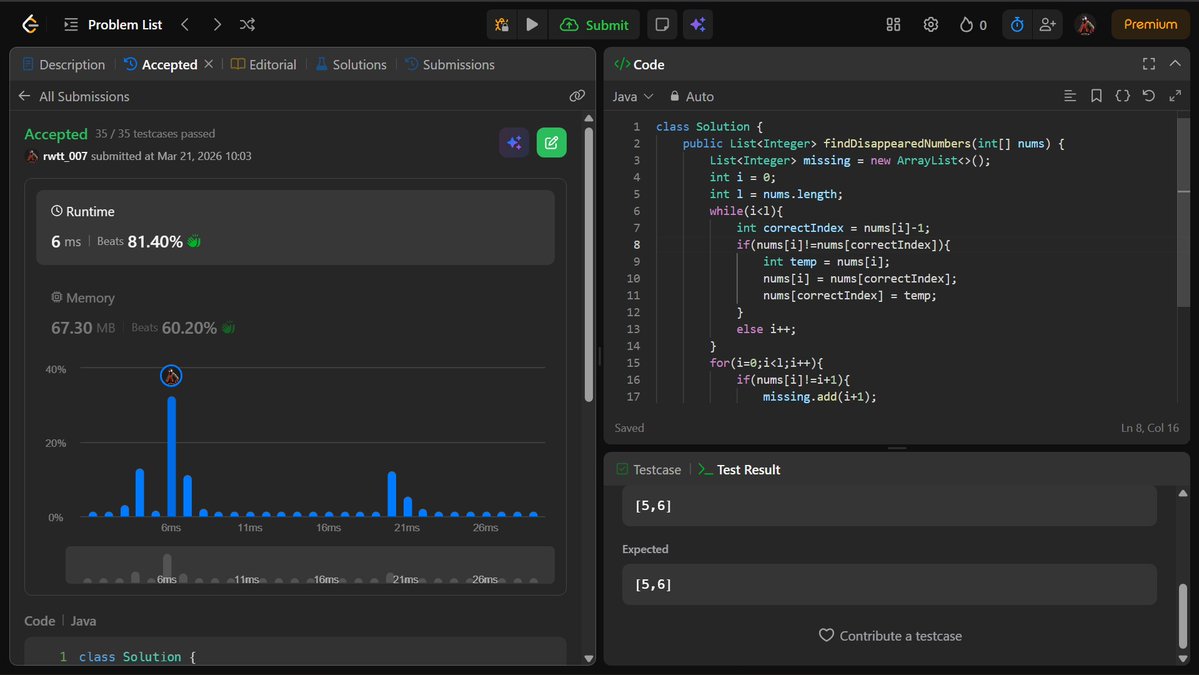
Task: Open rwtt_007 user profile link
Action: tap(65, 156)
